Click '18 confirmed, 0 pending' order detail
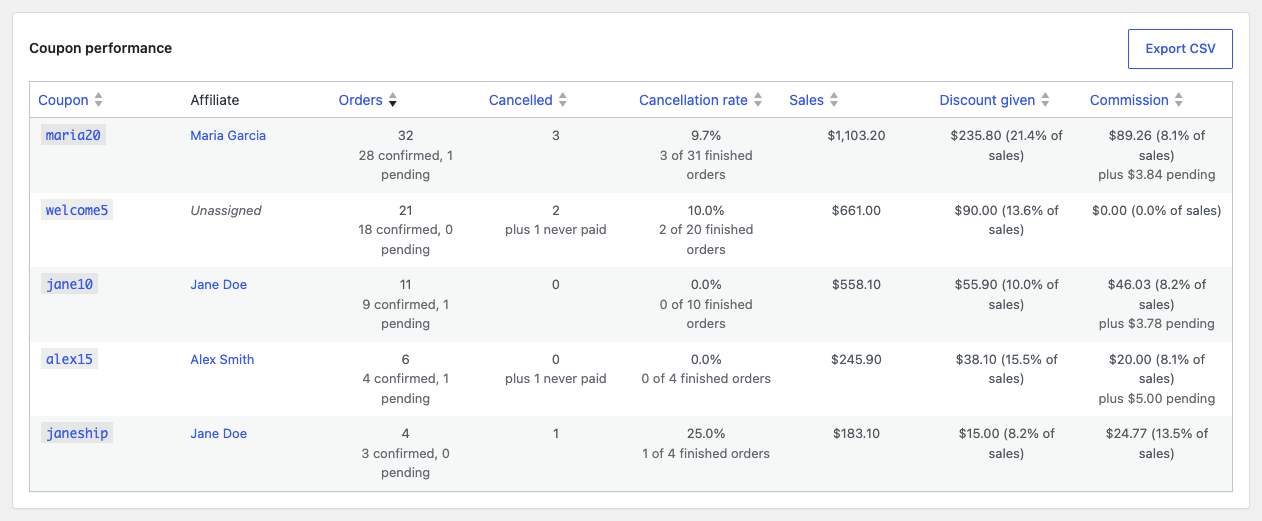The image size is (1262, 521). tap(405, 240)
